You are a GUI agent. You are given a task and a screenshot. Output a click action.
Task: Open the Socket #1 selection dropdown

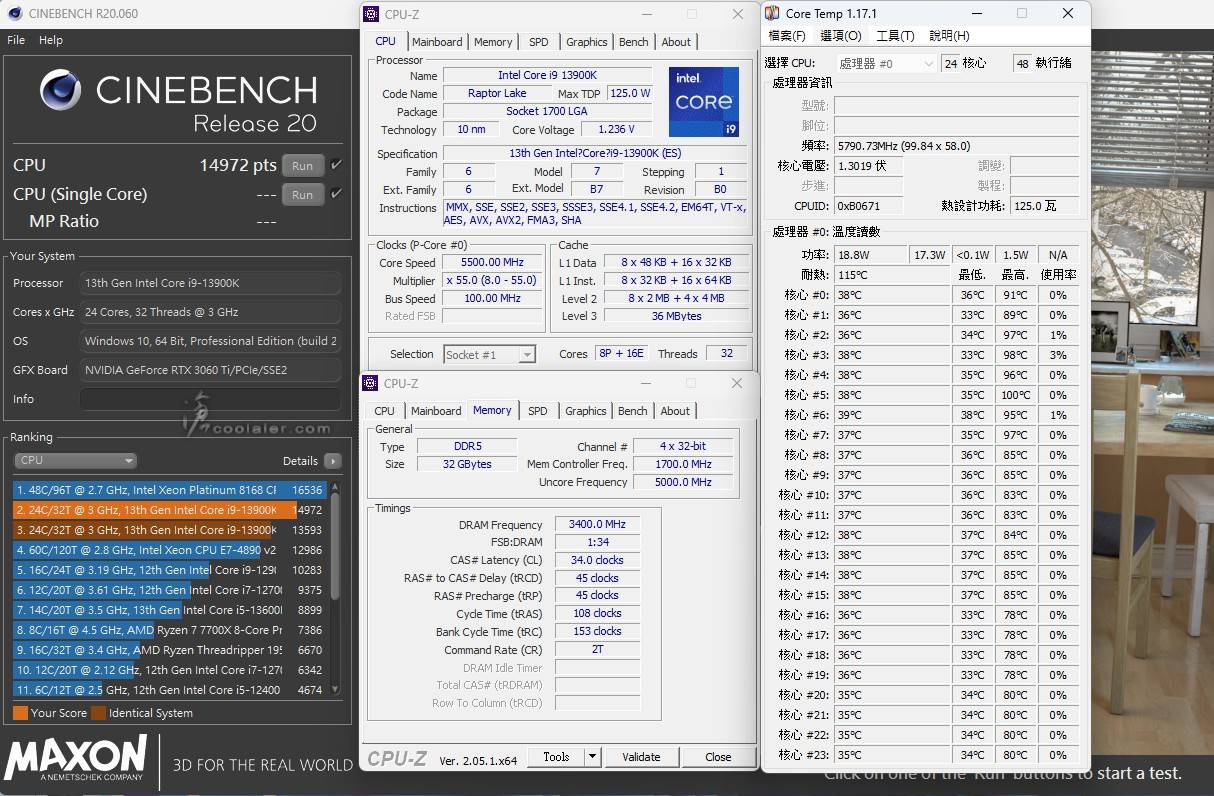tap(490, 354)
